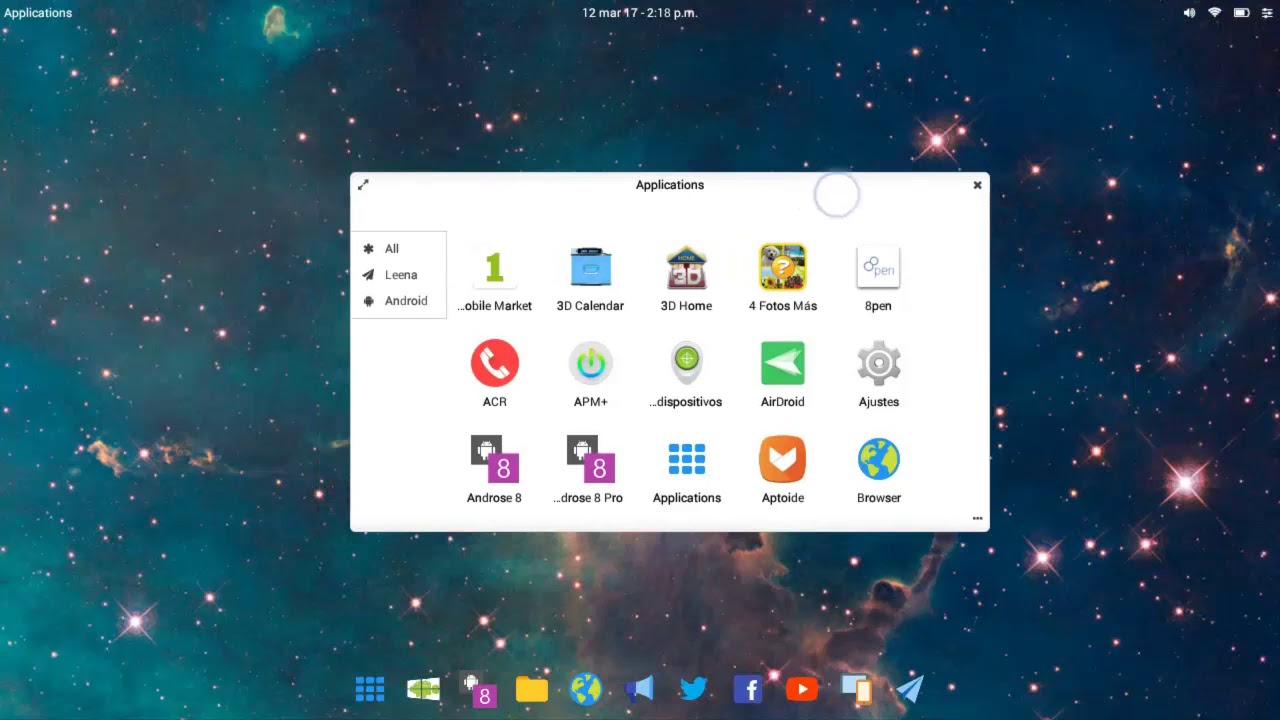Expand the Applications window with arrows icon
The width and height of the screenshot is (1280, 720).
[x=363, y=185]
